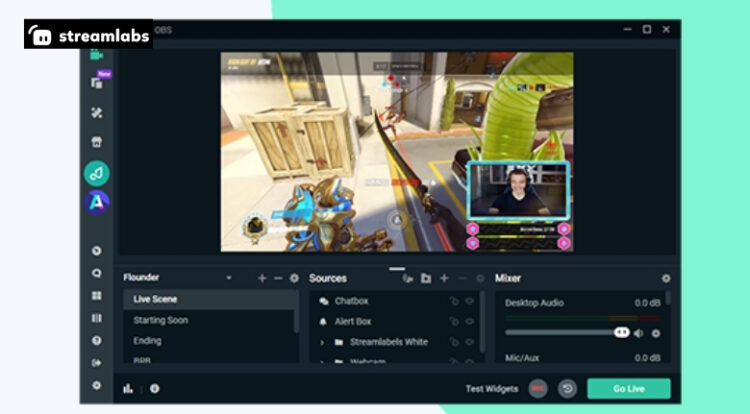The width and height of the screenshot is (750, 414).
Task: Click the Sources list scrollbar
Action: click(x=482, y=321)
